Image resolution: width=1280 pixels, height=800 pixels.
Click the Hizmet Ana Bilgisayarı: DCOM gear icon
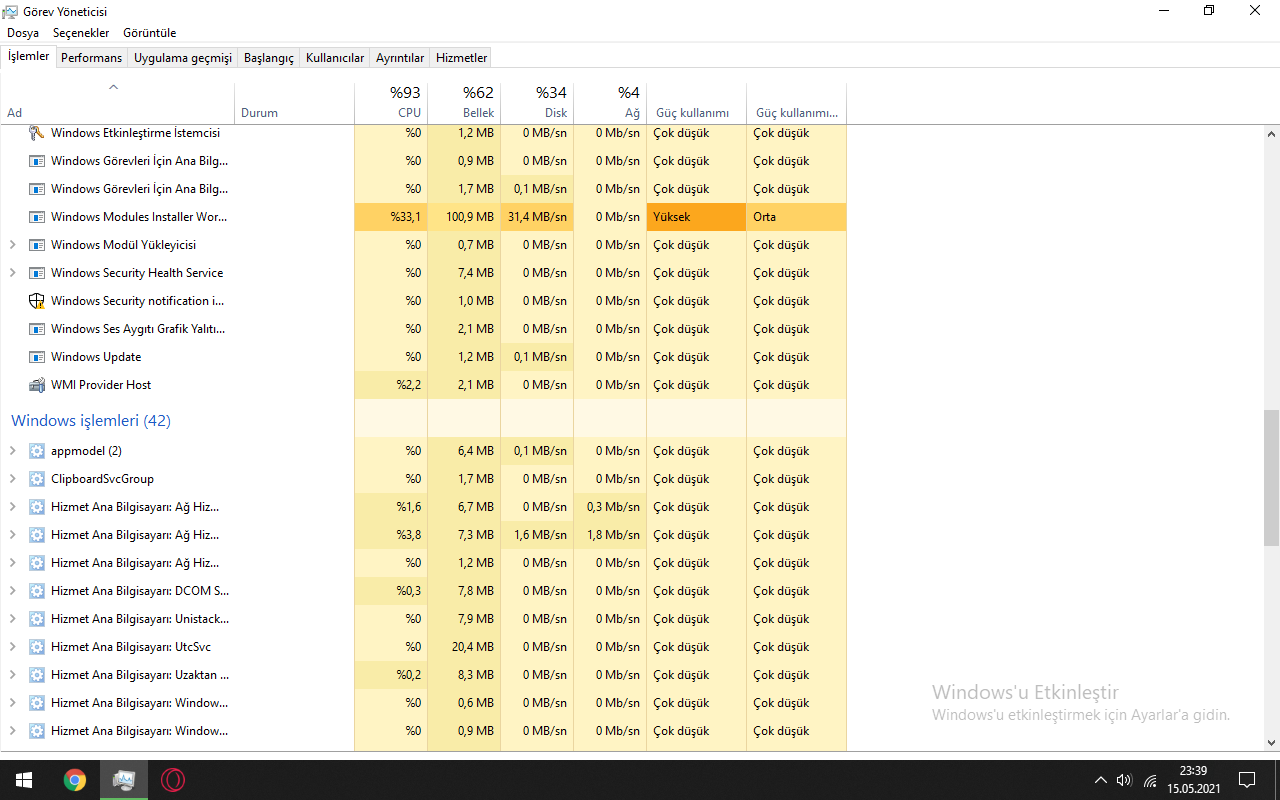(37, 591)
